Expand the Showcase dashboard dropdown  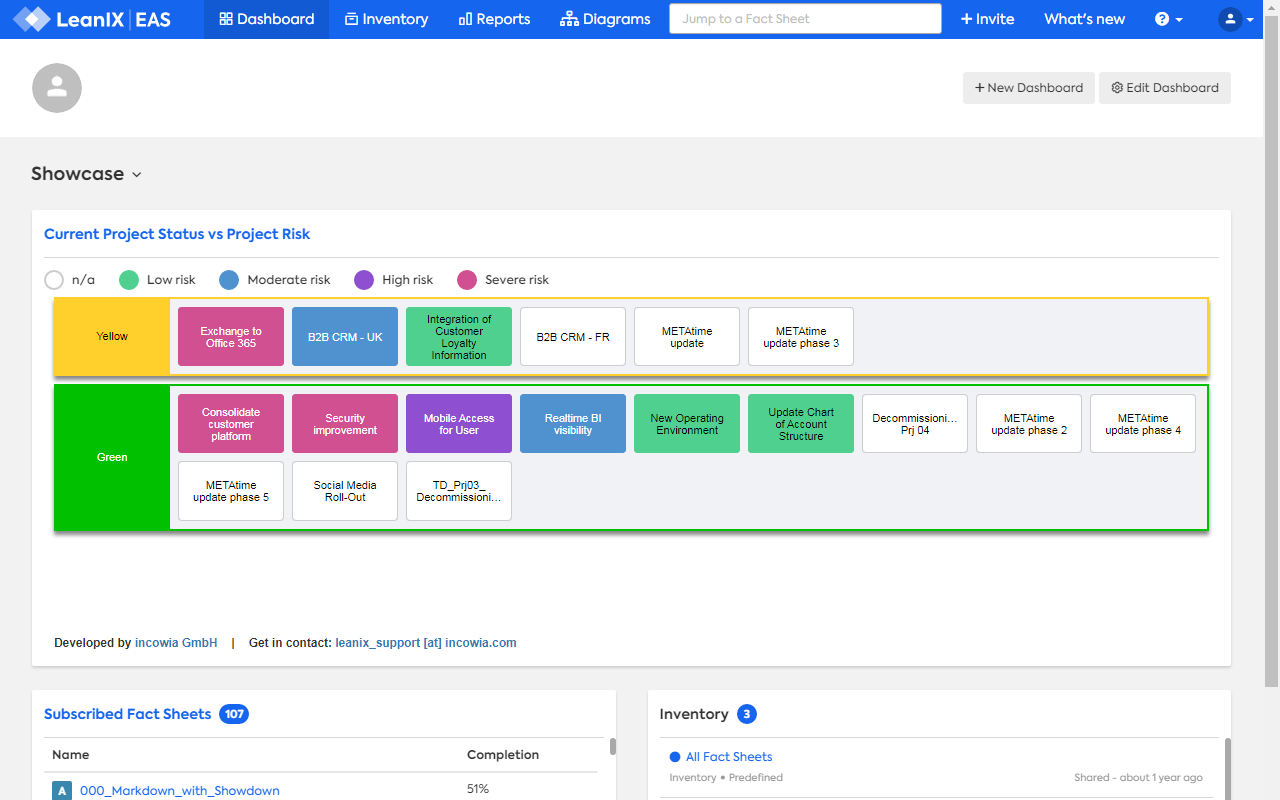click(87, 174)
